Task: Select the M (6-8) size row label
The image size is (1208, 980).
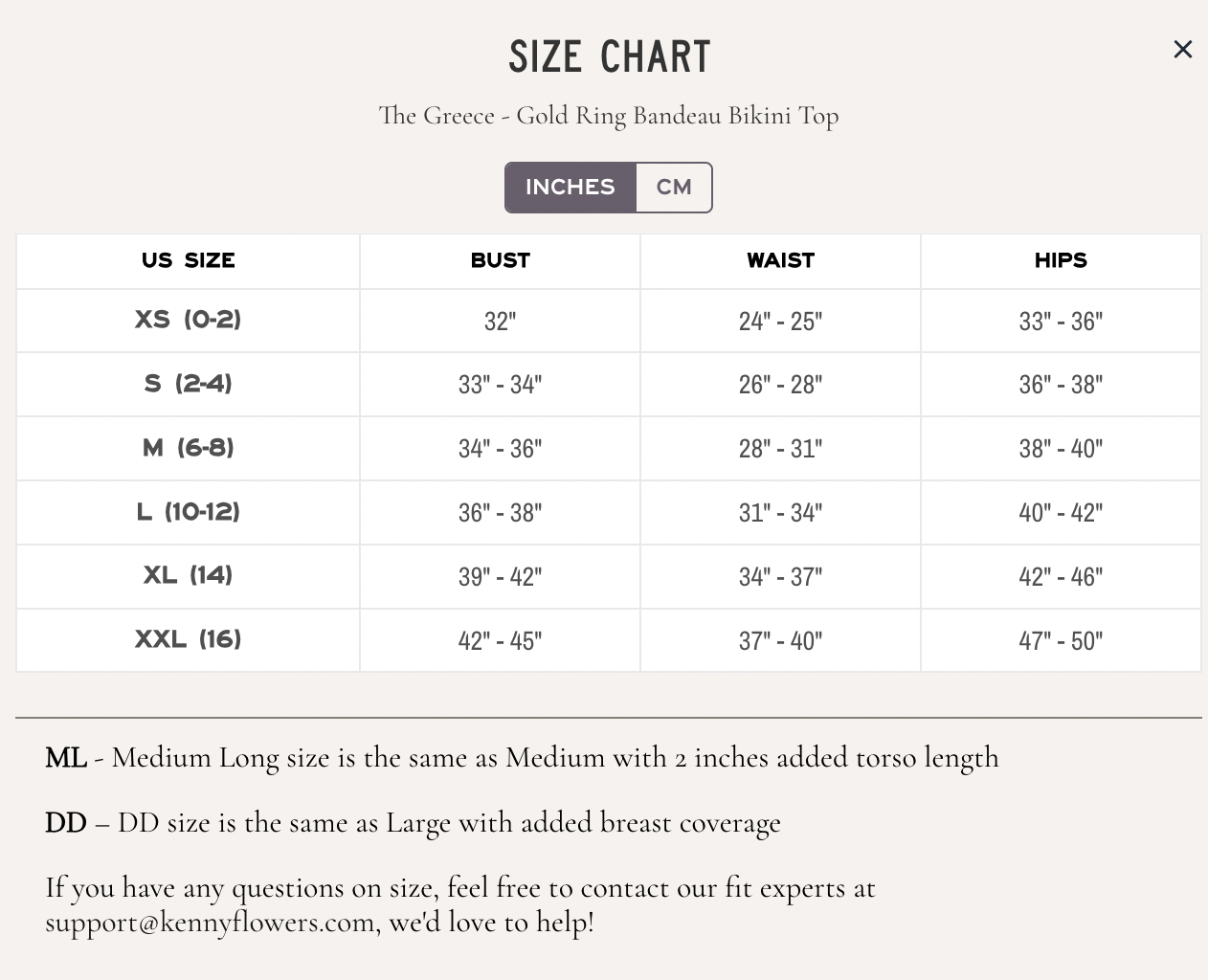Action: pos(189,448)
